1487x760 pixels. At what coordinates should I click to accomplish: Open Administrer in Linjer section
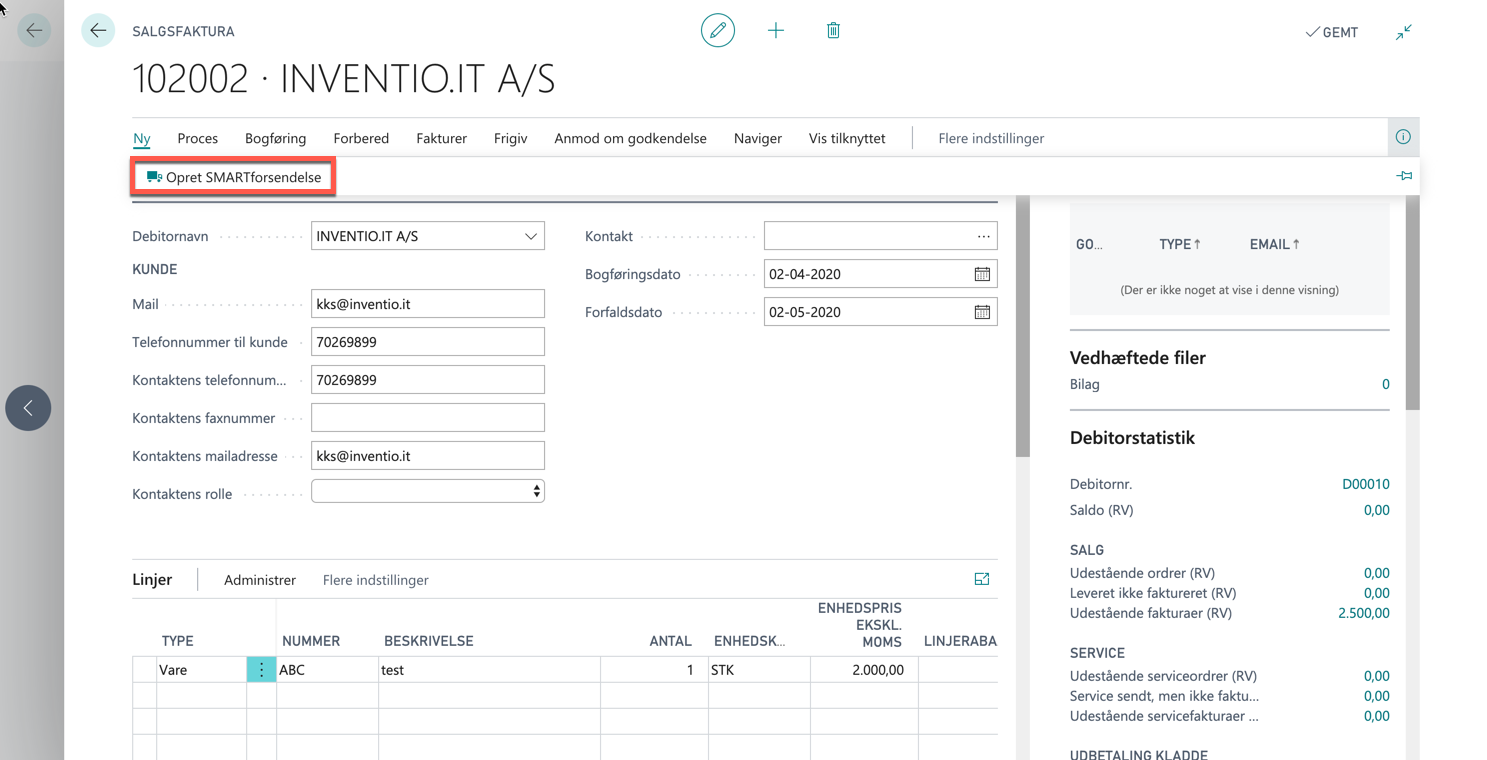coord(260,580)
